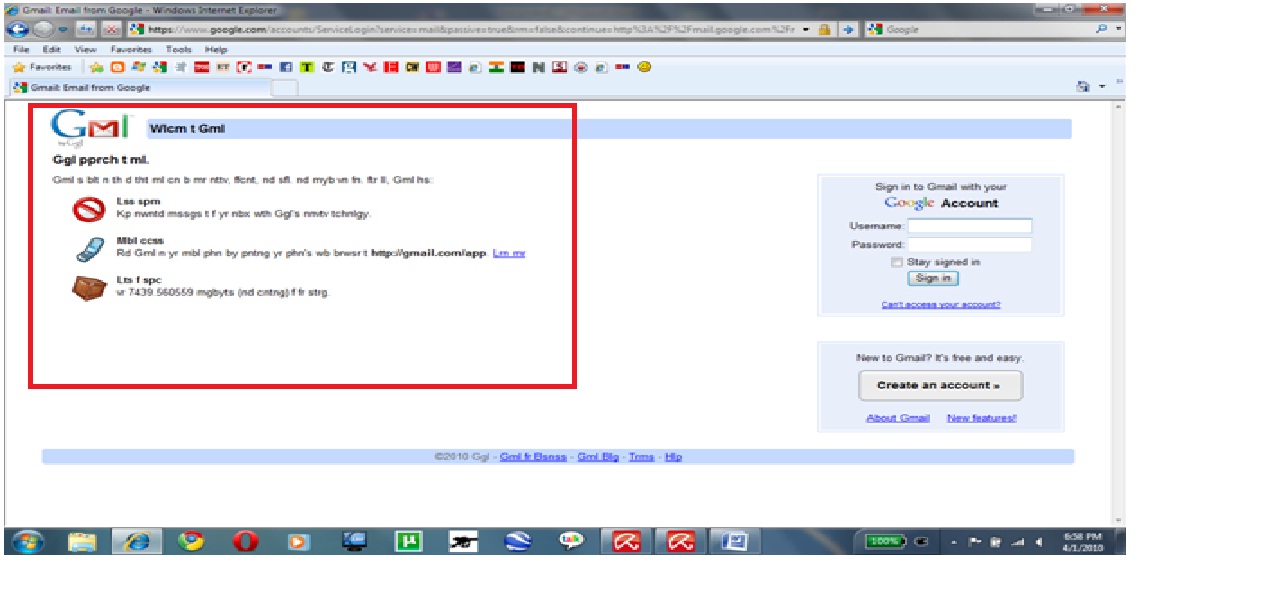Open Windows Media Player from the taskbar

click(299, 541)
